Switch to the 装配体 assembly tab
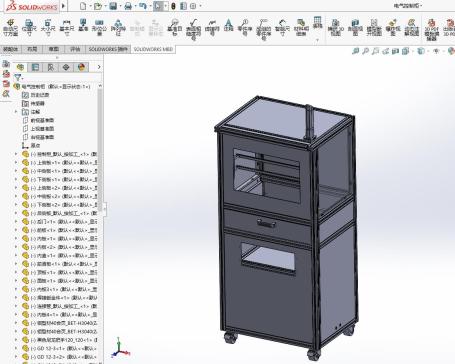The image size is (455, 364). click(x=10, y=49)
